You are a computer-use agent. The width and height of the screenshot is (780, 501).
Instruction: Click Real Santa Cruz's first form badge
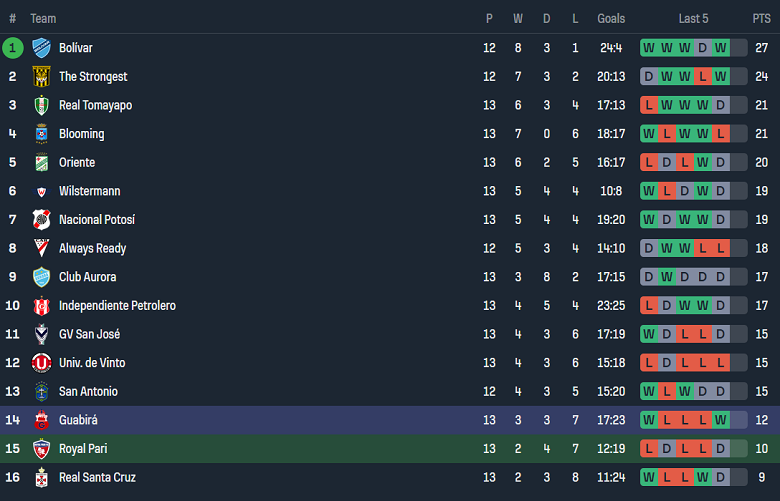click(x=649, y=478)
